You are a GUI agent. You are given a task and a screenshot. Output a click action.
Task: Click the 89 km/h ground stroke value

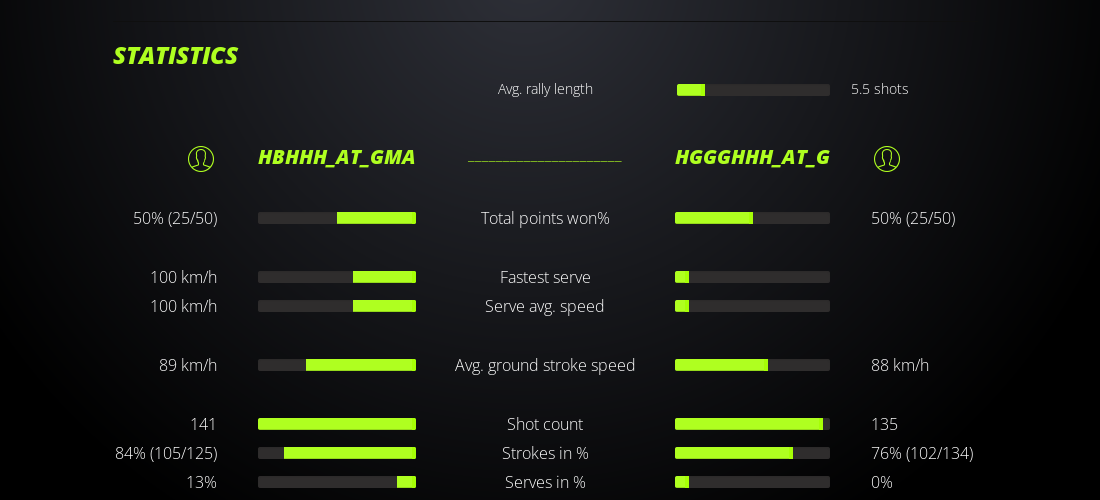click(188, 365)
